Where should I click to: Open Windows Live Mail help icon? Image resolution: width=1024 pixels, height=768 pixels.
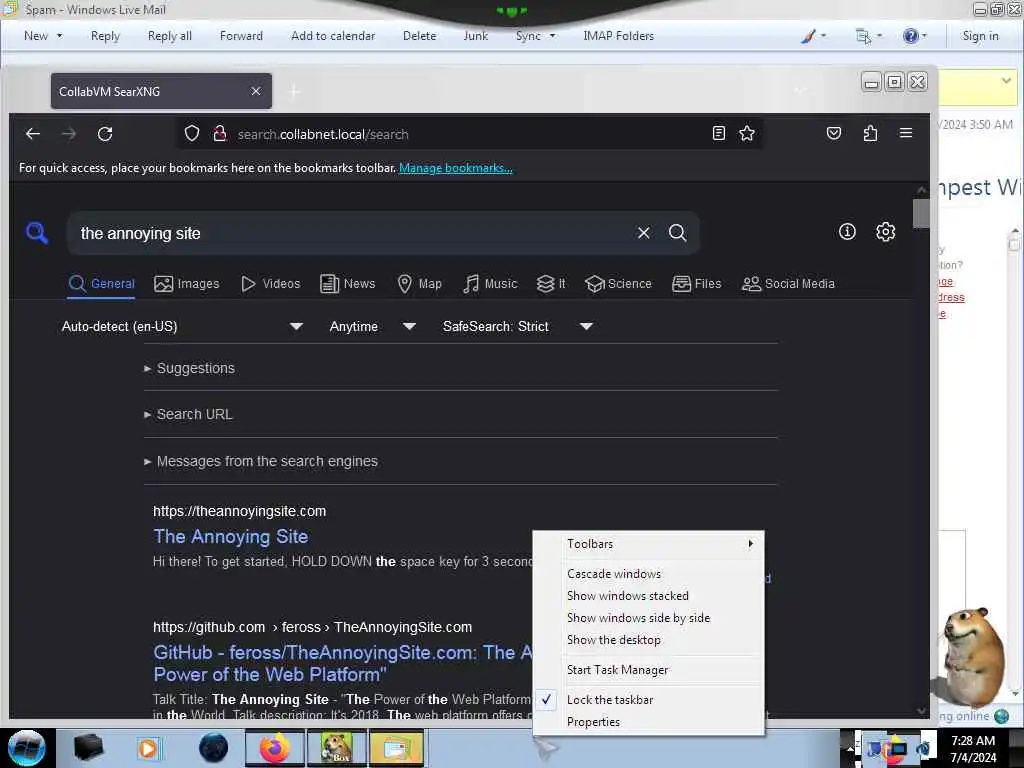coord(914,36)
